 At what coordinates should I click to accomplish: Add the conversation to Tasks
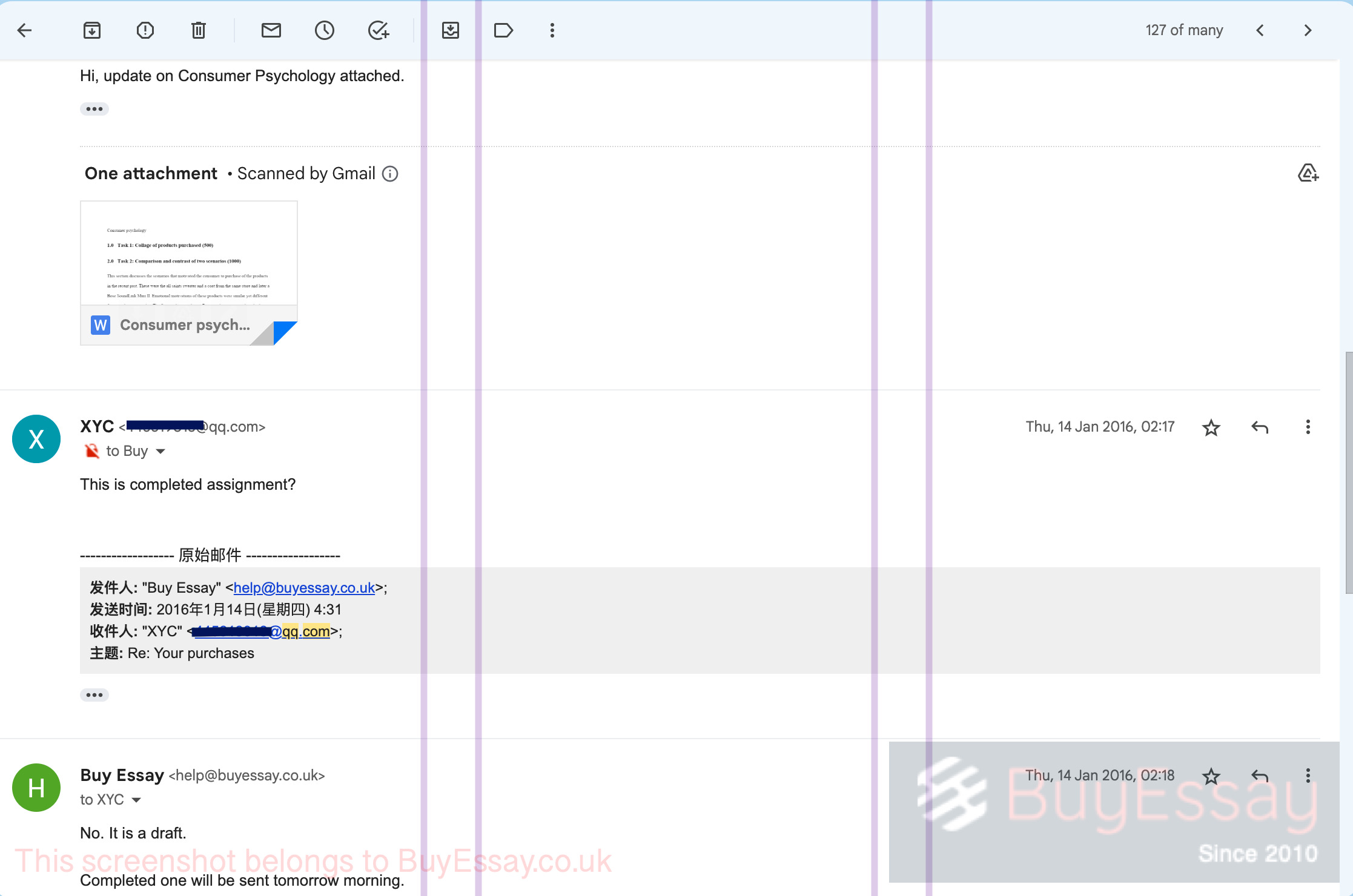pyautogui.click(x=379, y=30)
